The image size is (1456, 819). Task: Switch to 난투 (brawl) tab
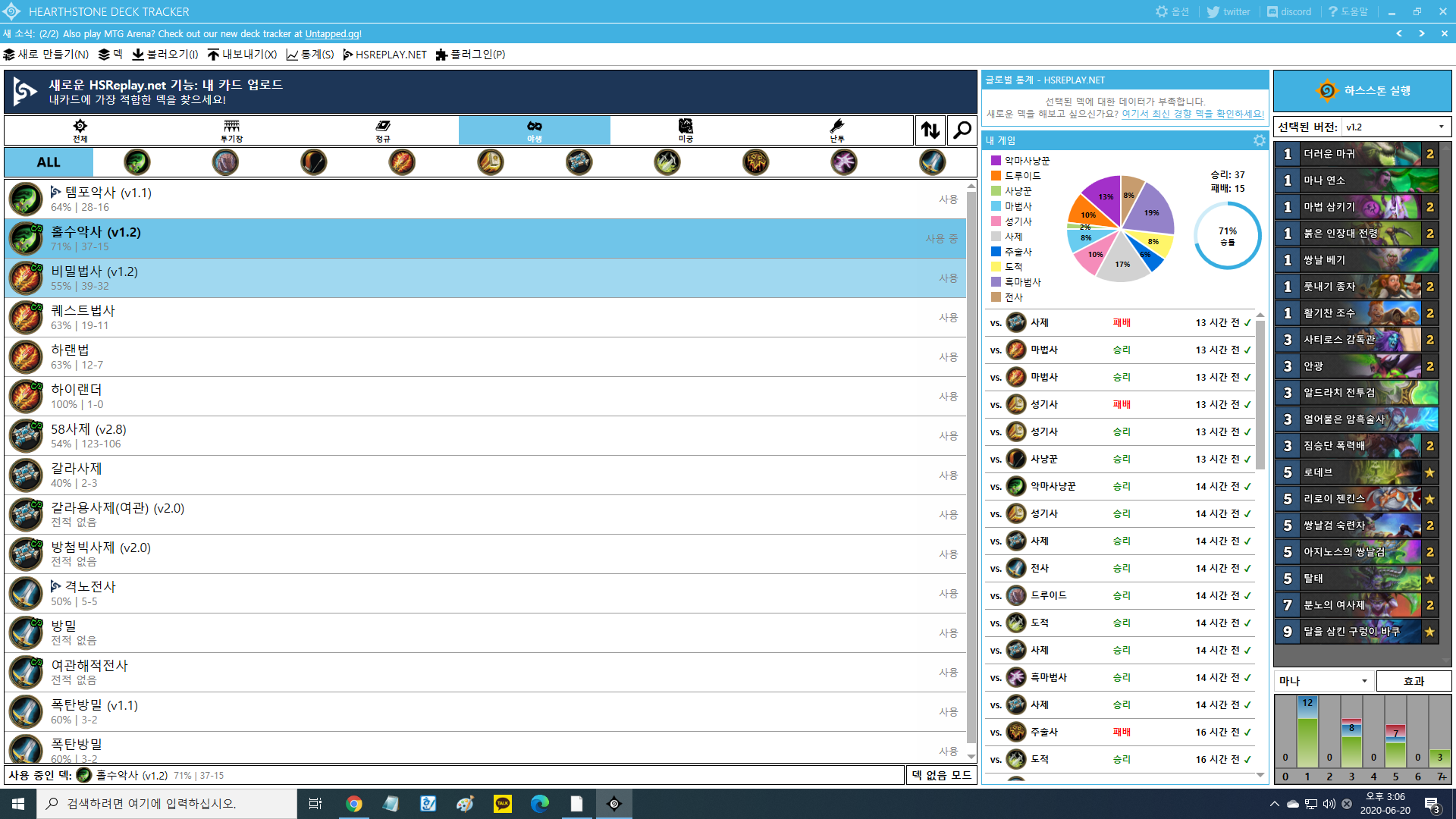coord(837,130)
